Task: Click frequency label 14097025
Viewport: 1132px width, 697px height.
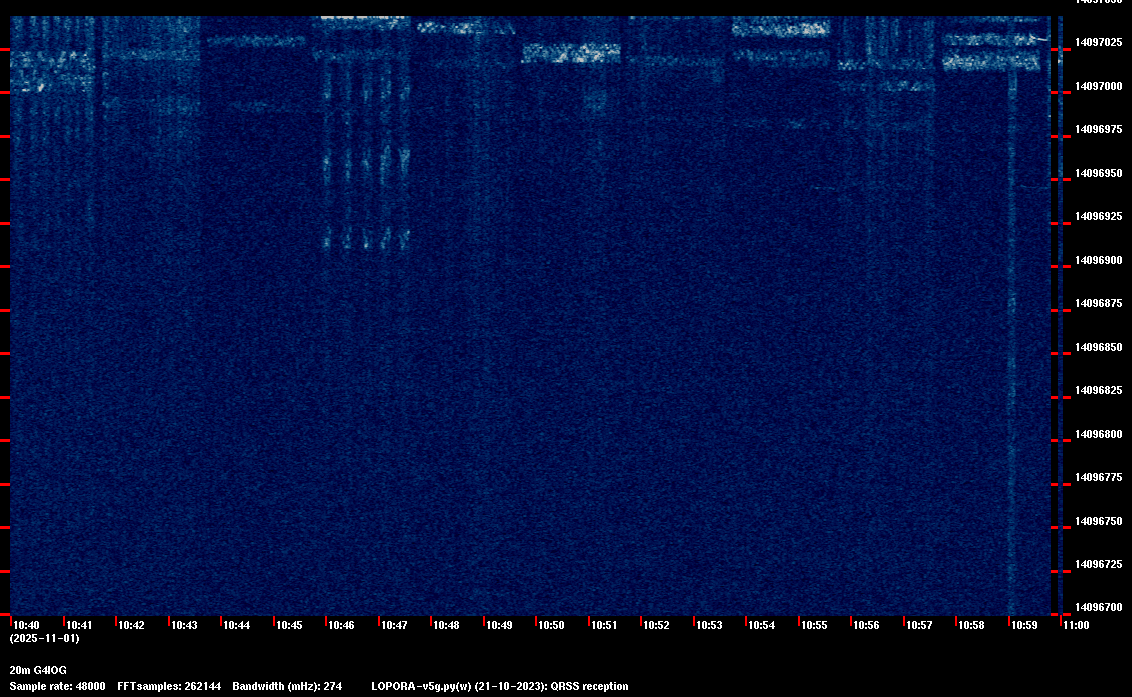Action: pos(1099,43)
